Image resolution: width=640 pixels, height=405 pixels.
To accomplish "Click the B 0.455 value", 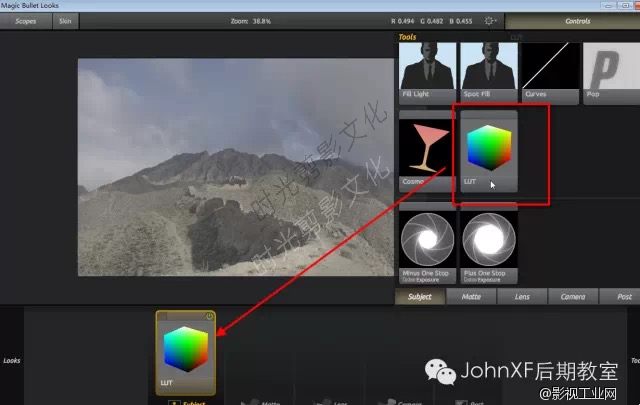I will [461, 21].
